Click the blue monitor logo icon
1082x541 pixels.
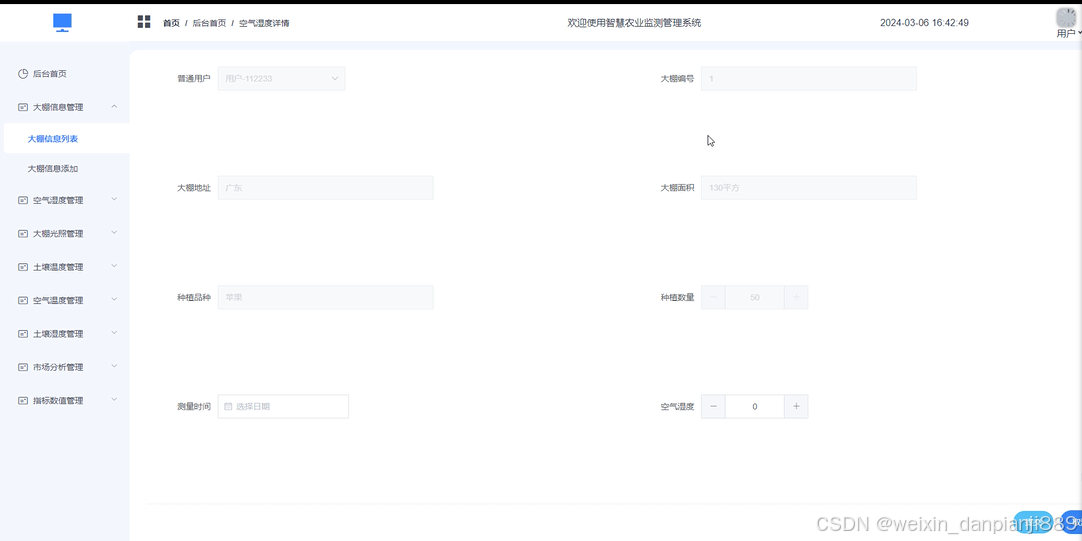point(63,23)
